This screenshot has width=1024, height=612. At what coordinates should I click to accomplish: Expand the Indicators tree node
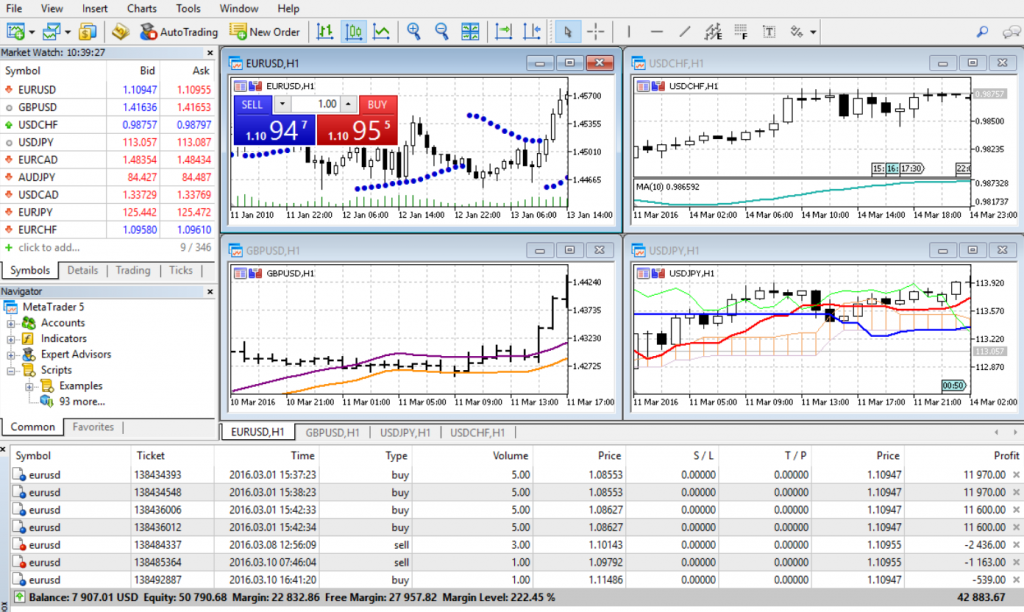(11, 339)
